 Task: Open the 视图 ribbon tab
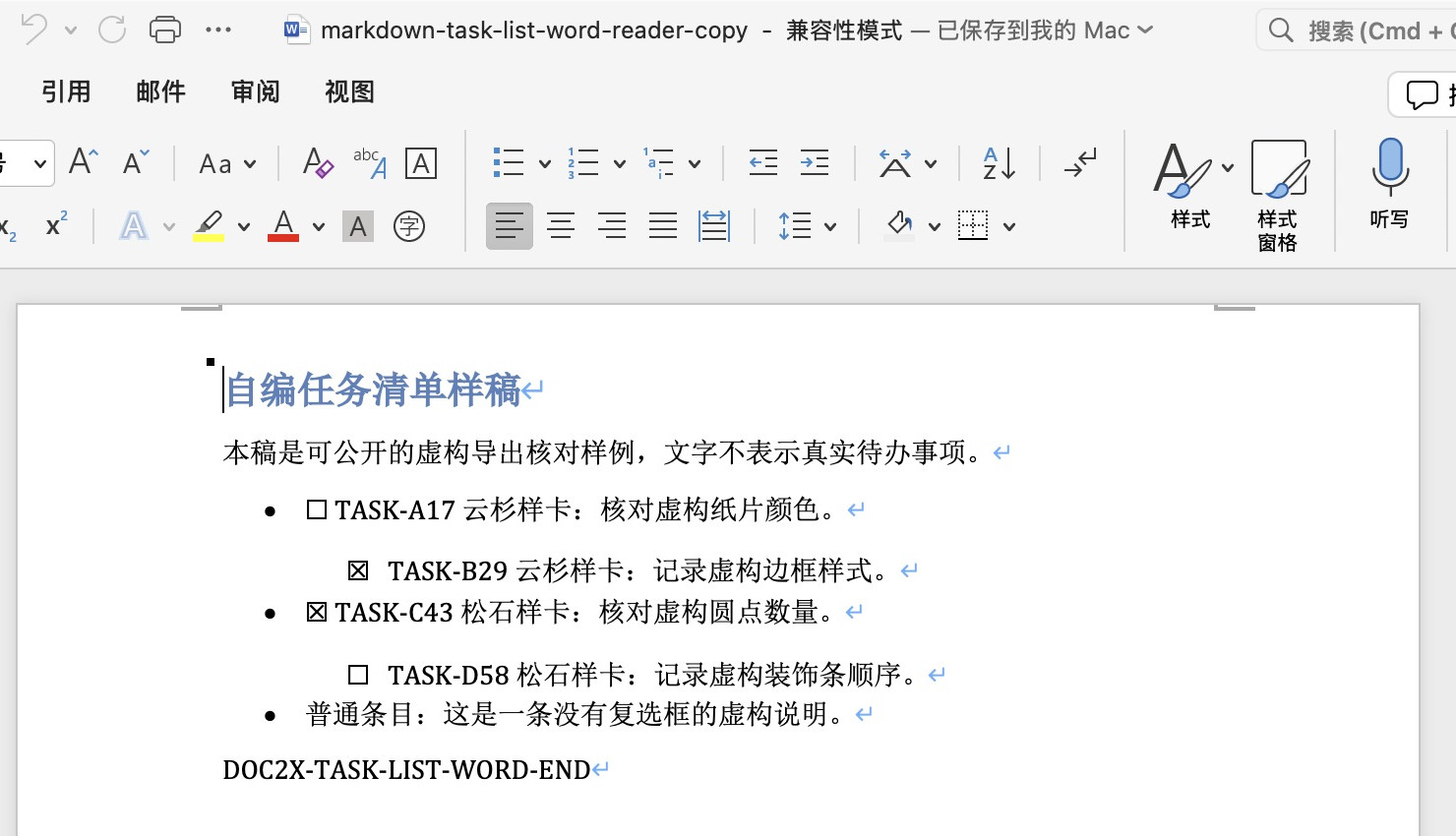coord(349,91)
